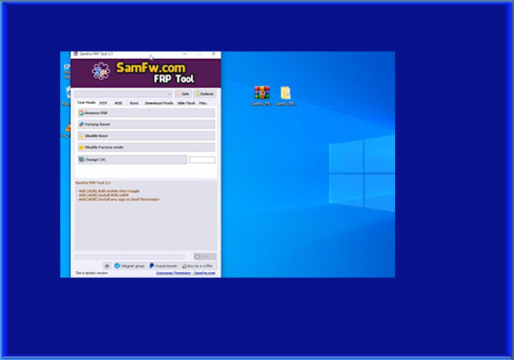Switch to the Test Mode tab
Viewport: 514px width, 360px height.
(x=86, y=103)
